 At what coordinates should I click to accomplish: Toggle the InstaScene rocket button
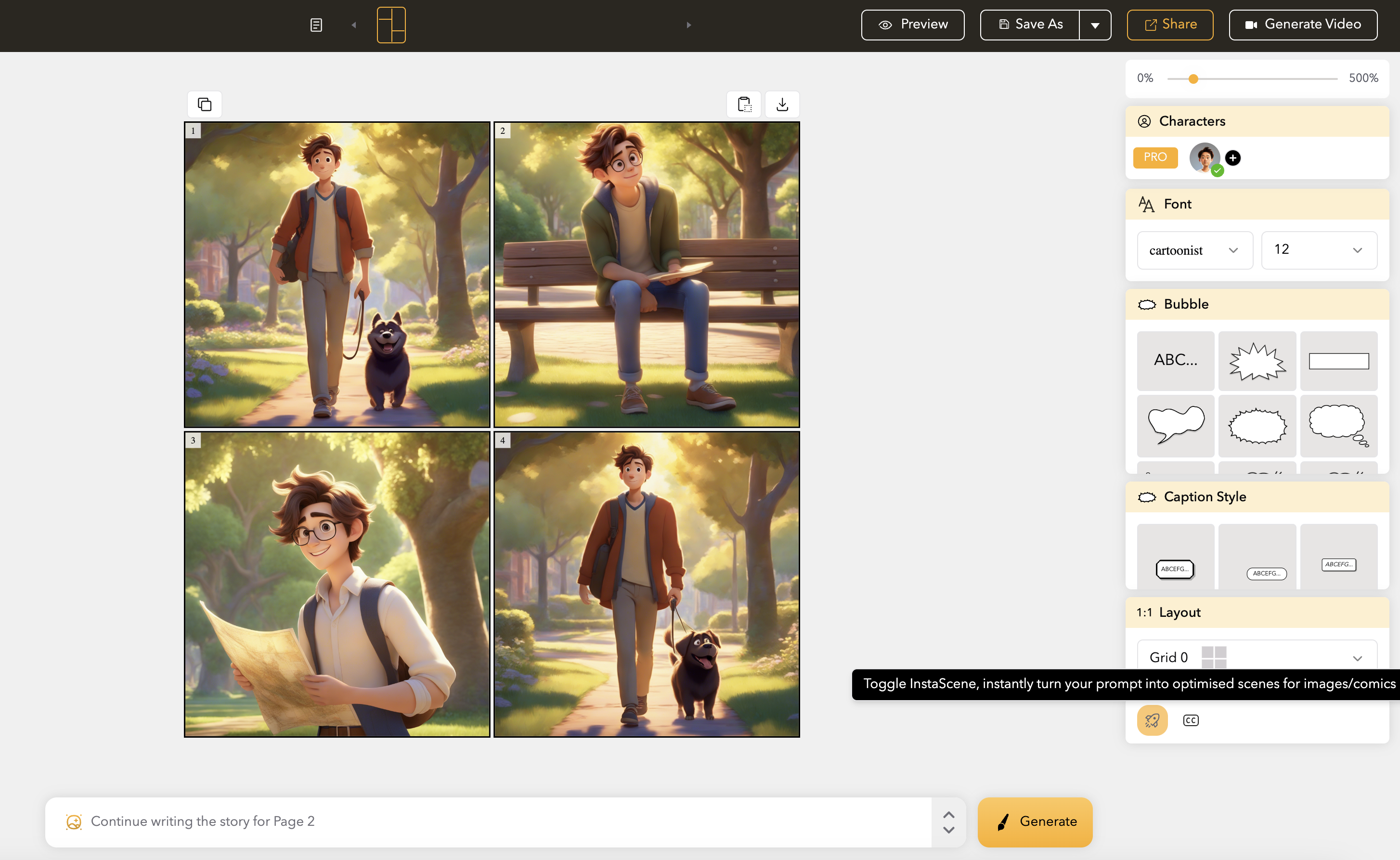point(1152,720)
